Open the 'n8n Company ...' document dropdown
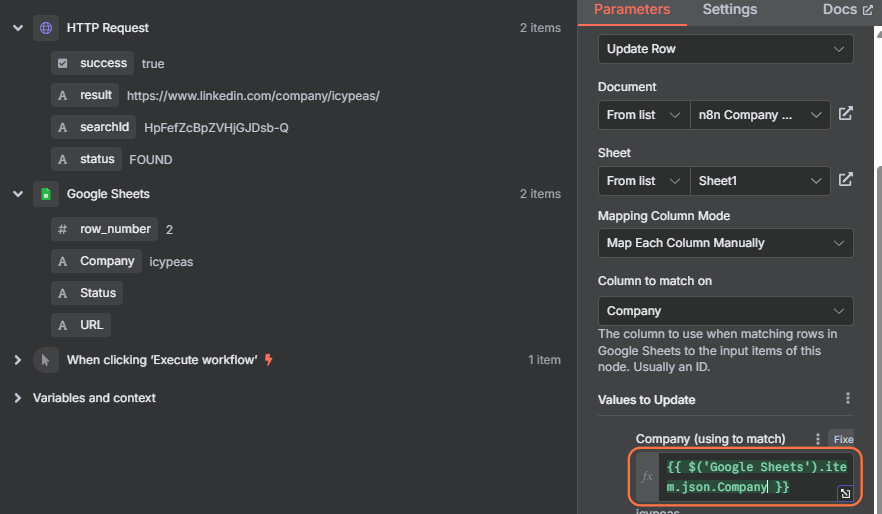This screenshot has width=882, height=514. point(760,115)
